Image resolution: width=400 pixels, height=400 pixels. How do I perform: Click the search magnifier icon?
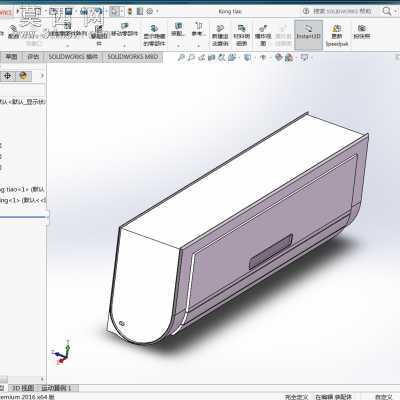click(x=386, y=11)
